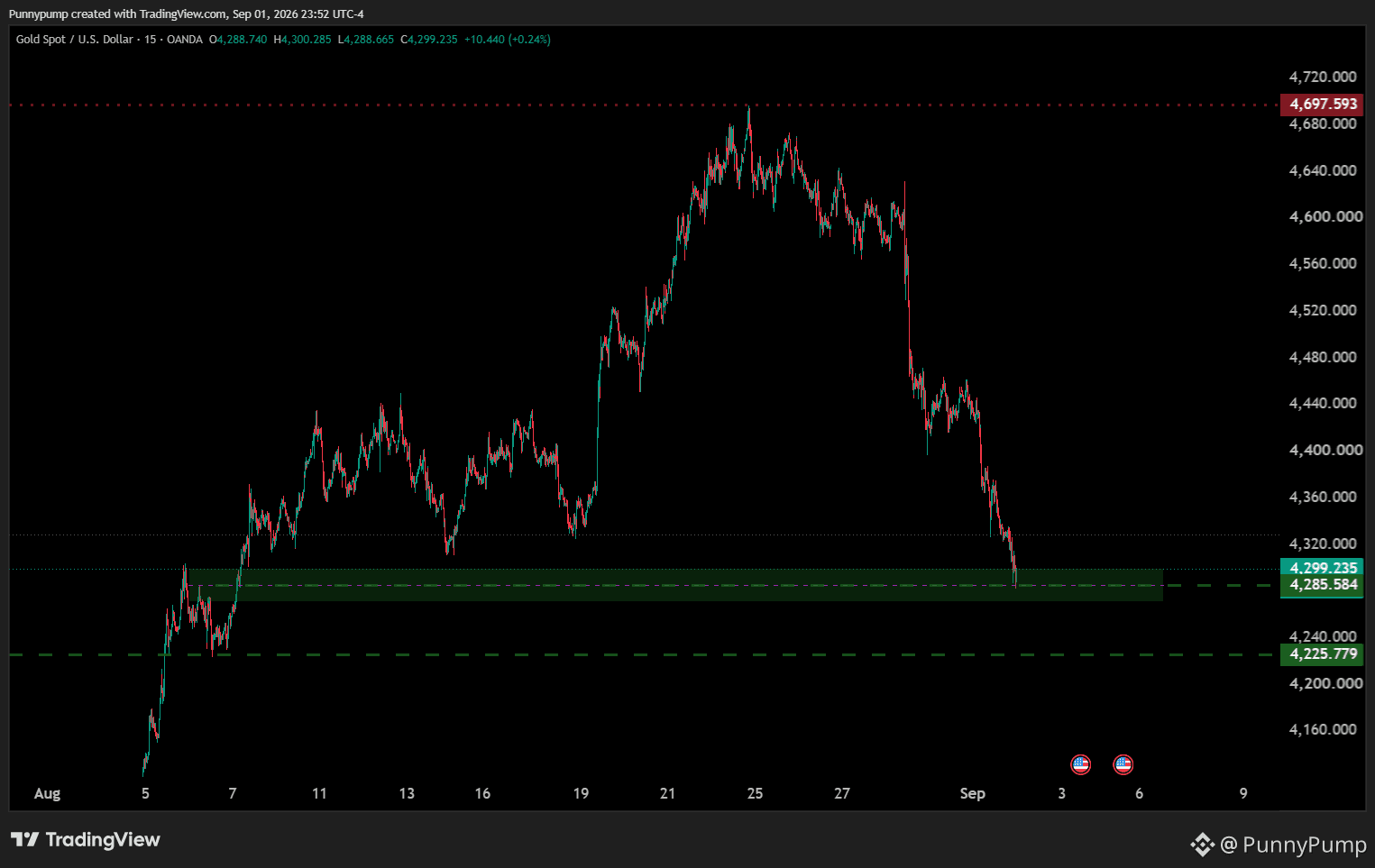Click the 25 date marker on the time axis
Viewport: 1375px width, 868px height.
point(755,793)
